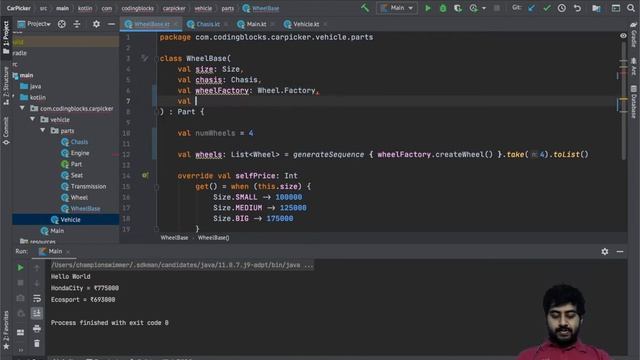Commit changes with the Git checkmark

click(547, 8)
